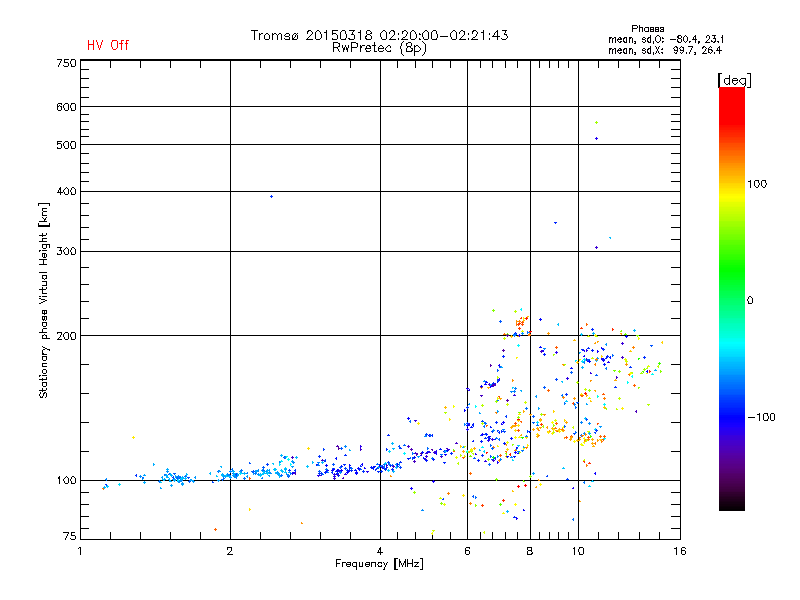Click the x-axis '2' tick label
The height and width of the screenshot is (600, 800).
tap(230, 551)
